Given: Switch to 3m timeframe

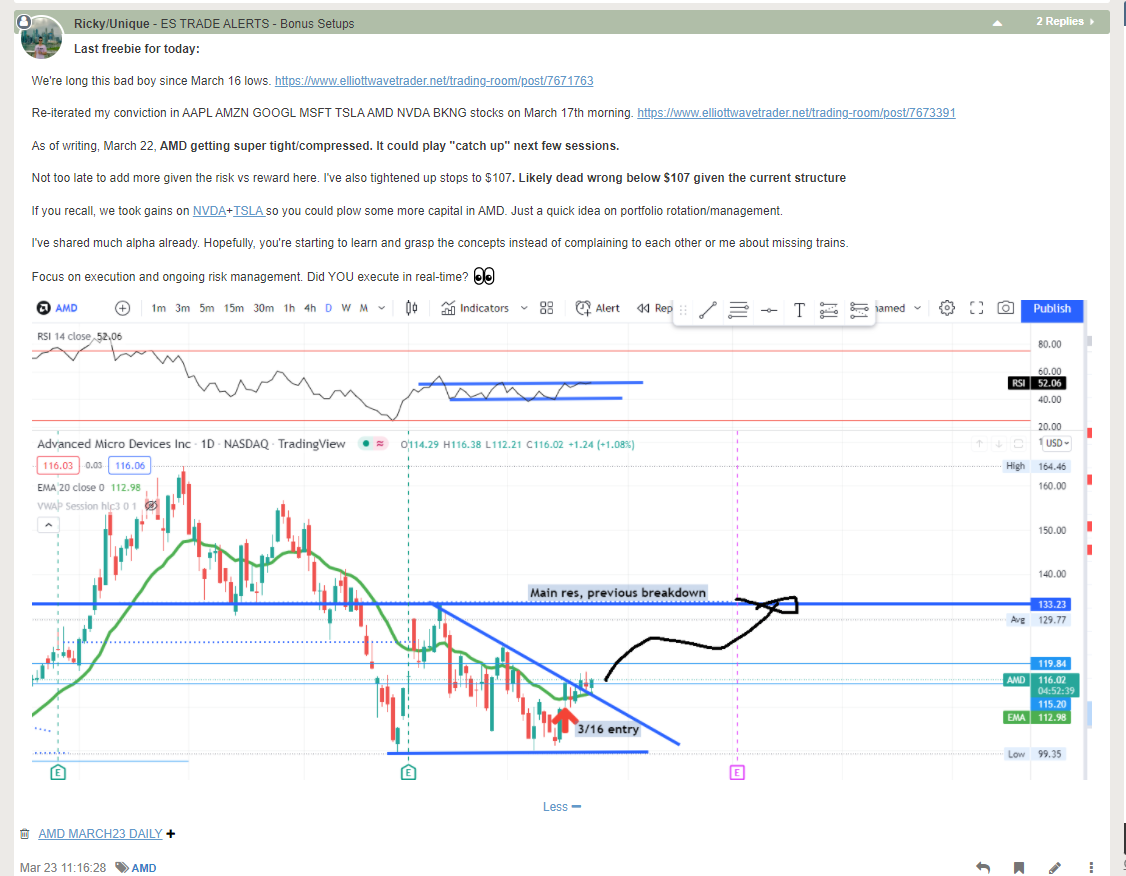Looking at the screenshot, I should 183,308.
